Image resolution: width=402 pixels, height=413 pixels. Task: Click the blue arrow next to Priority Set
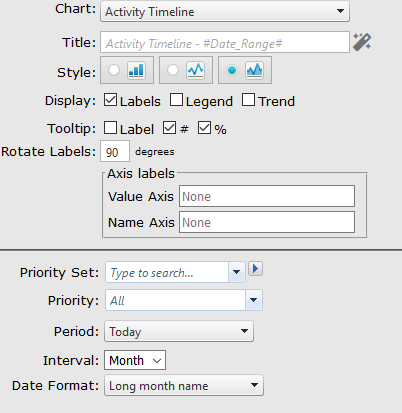[256, 269]
